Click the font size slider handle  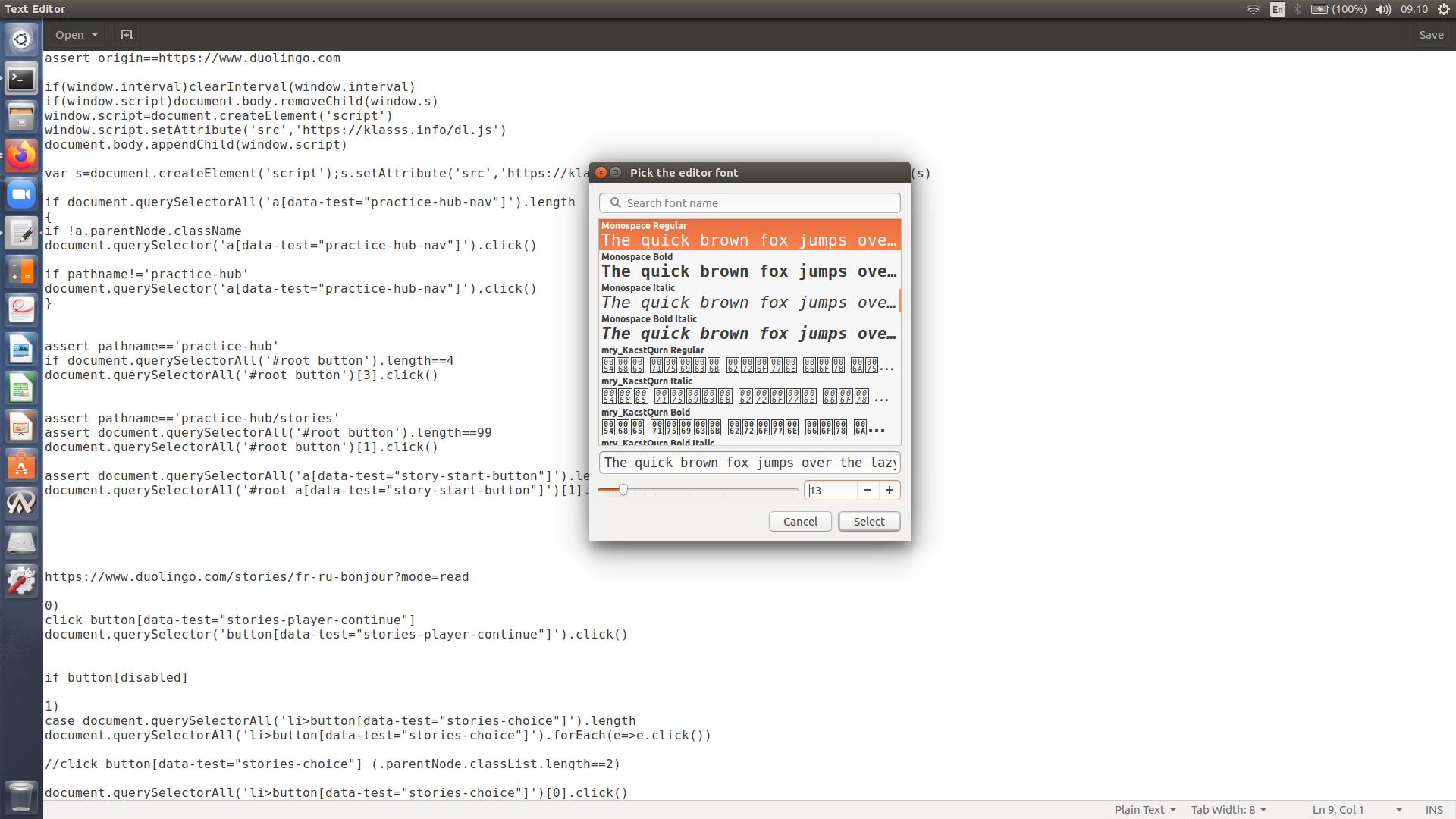tap(623, 490)
